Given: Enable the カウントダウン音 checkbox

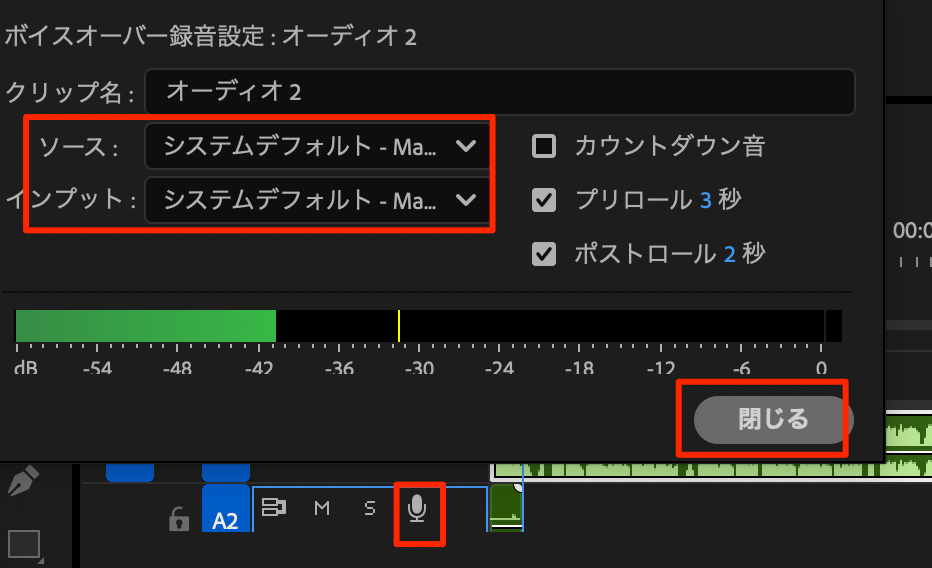Looking at the screenshot, I should click(x=544, y=147).
